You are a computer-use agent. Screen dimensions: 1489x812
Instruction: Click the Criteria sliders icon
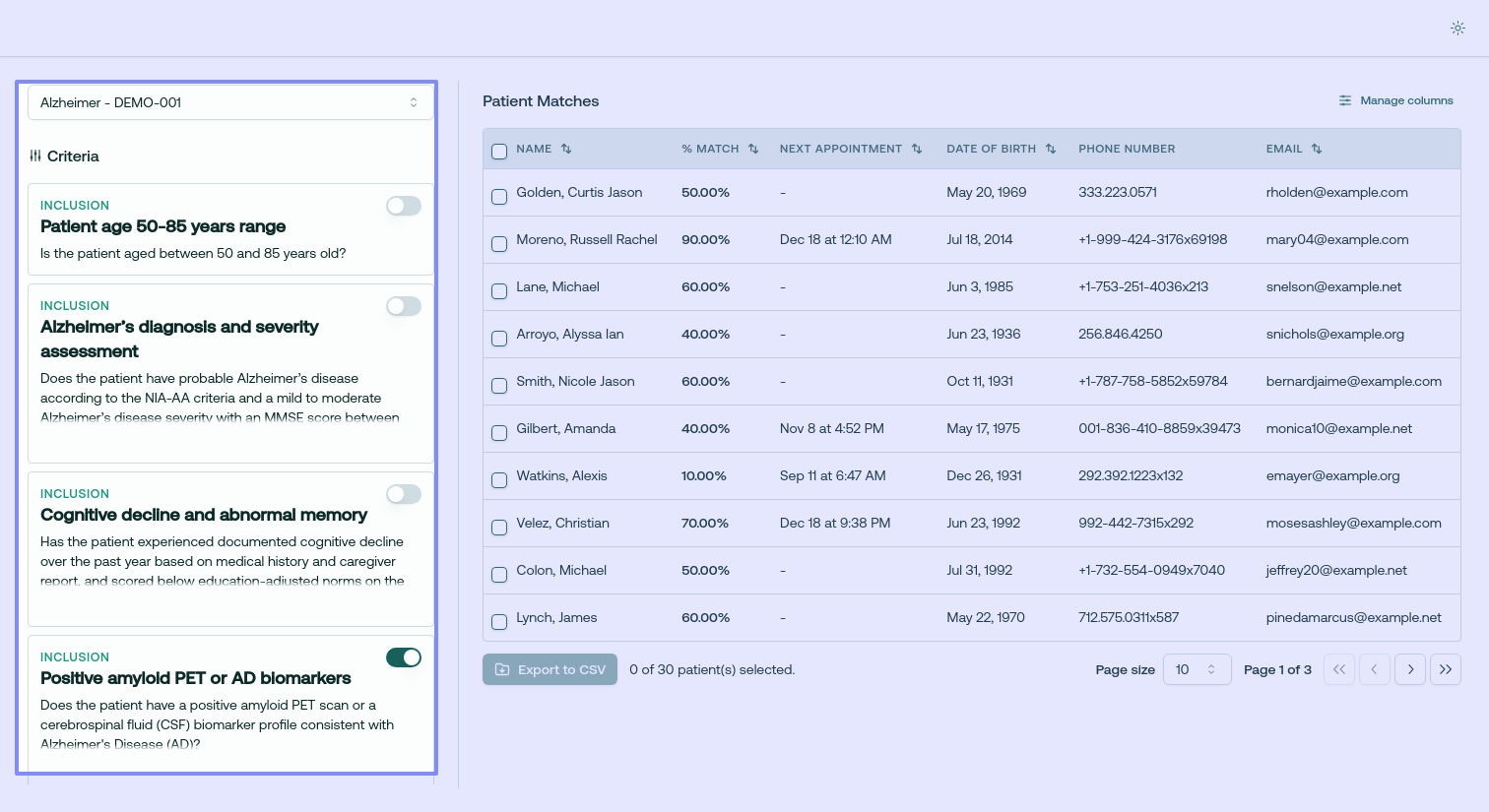pos(35,156)
